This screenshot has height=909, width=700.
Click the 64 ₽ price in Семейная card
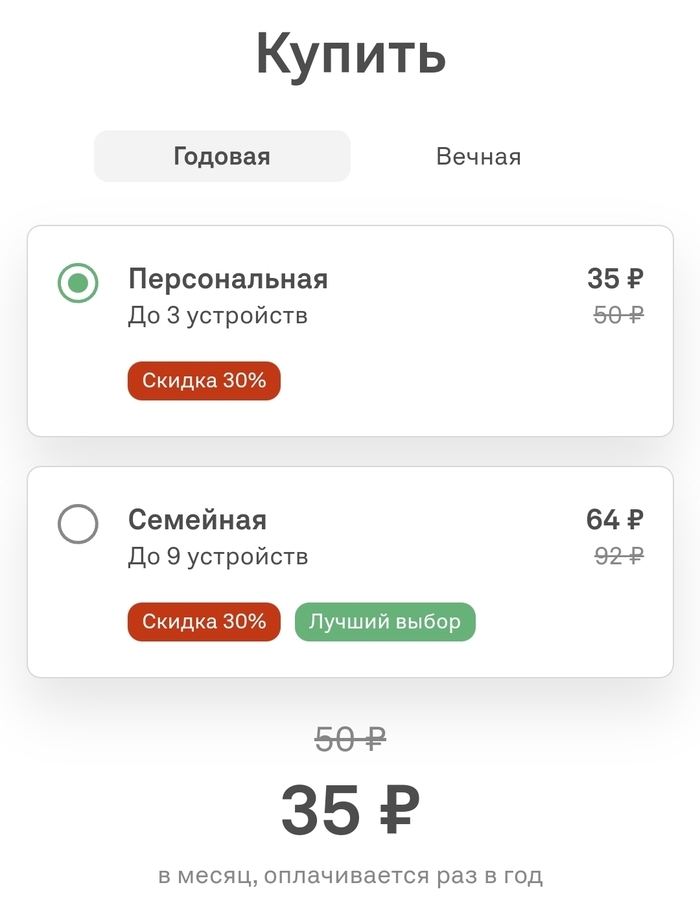614,520
